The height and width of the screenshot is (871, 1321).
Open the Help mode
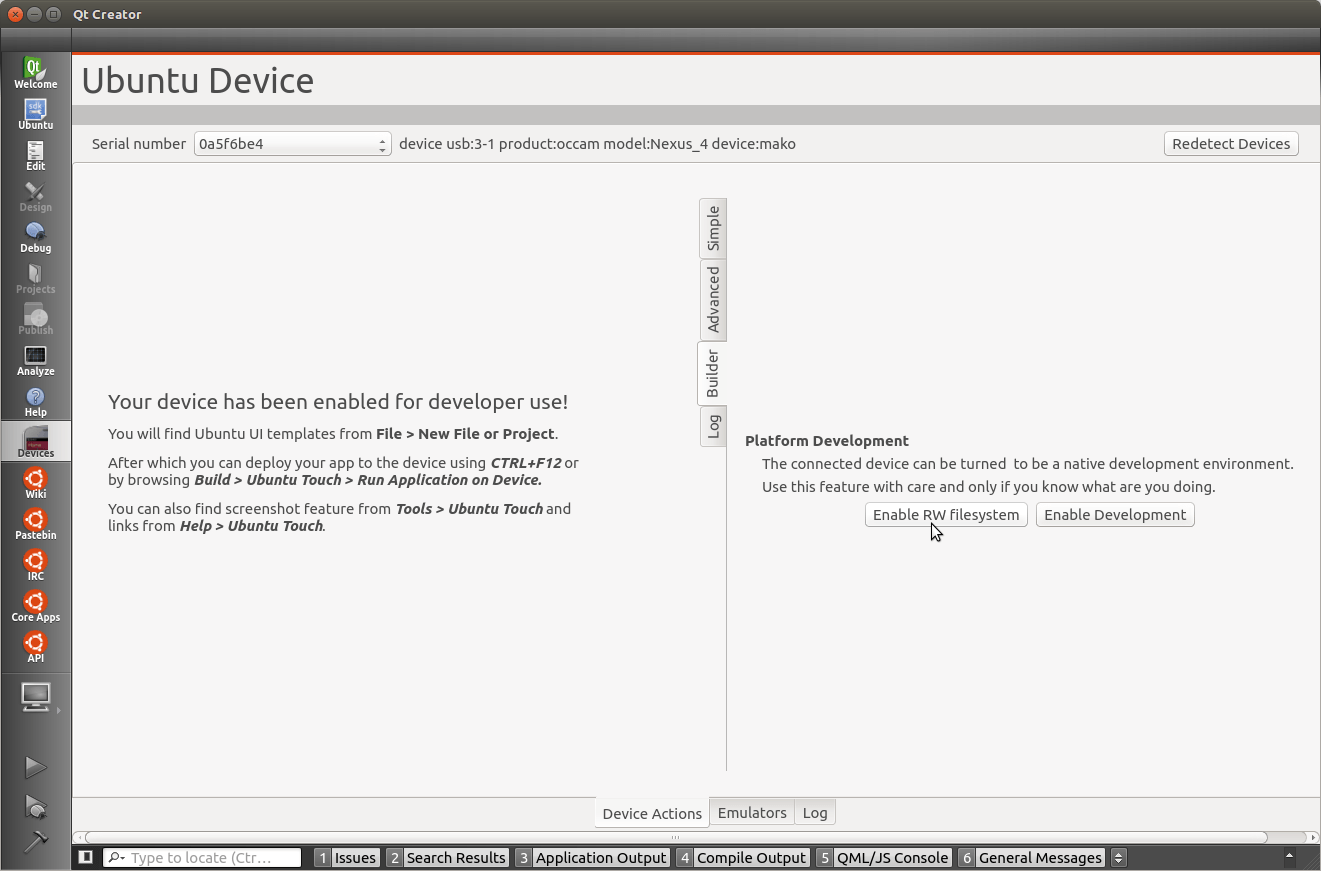click(35, 401)
